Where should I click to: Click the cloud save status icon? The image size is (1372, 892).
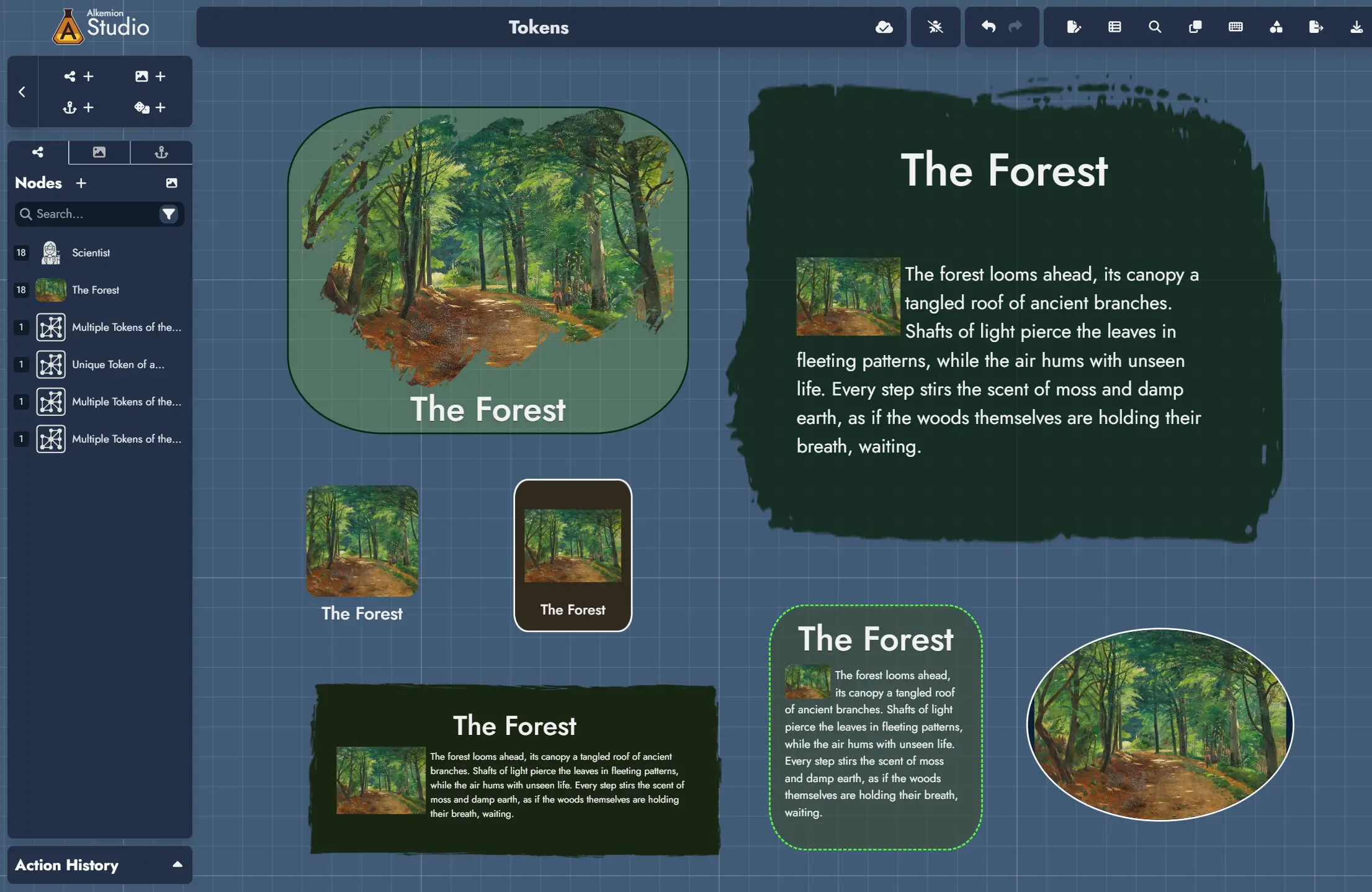(x=884, y=27)
